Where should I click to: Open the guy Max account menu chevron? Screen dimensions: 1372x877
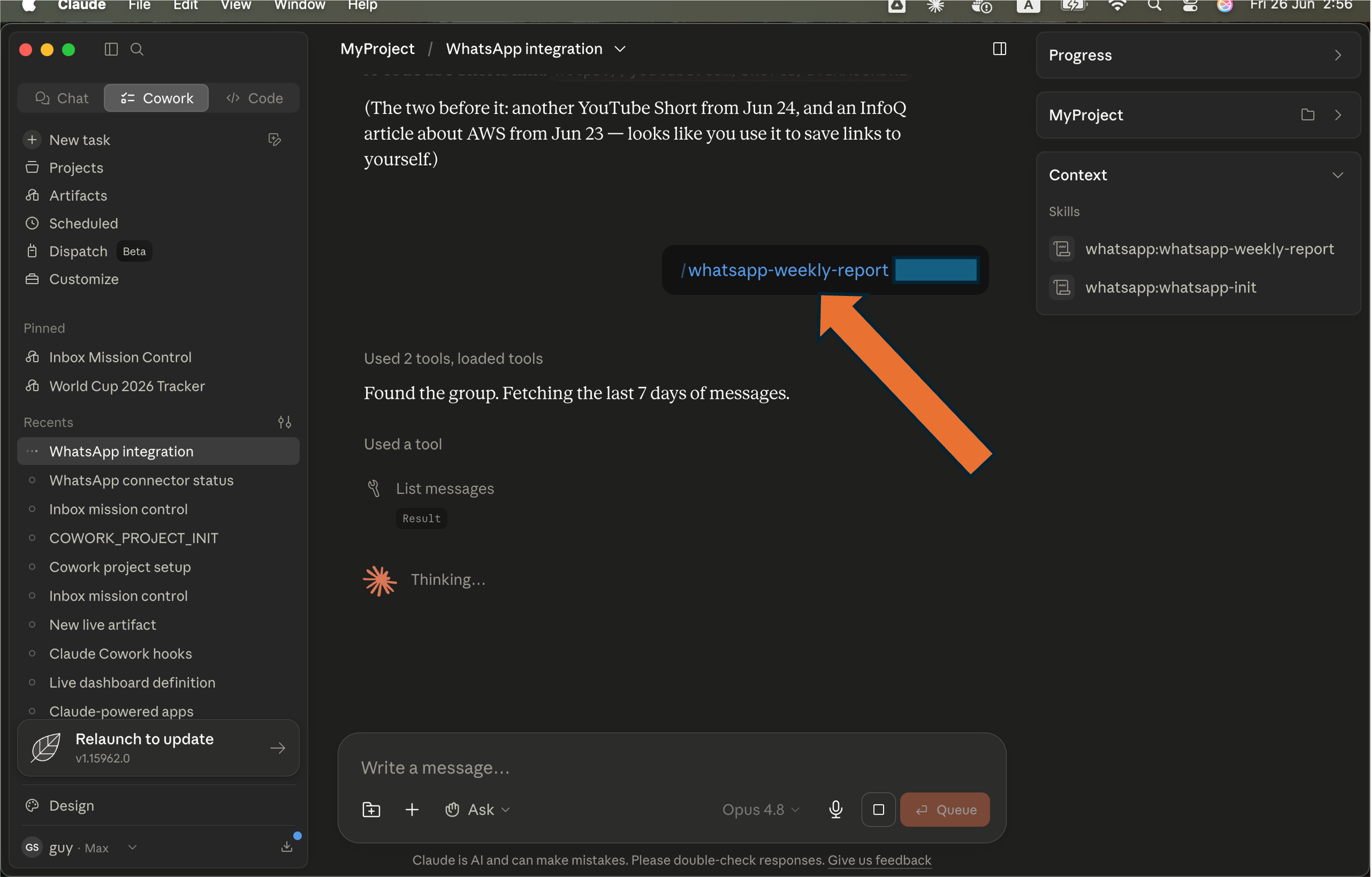tap(132, 847)
